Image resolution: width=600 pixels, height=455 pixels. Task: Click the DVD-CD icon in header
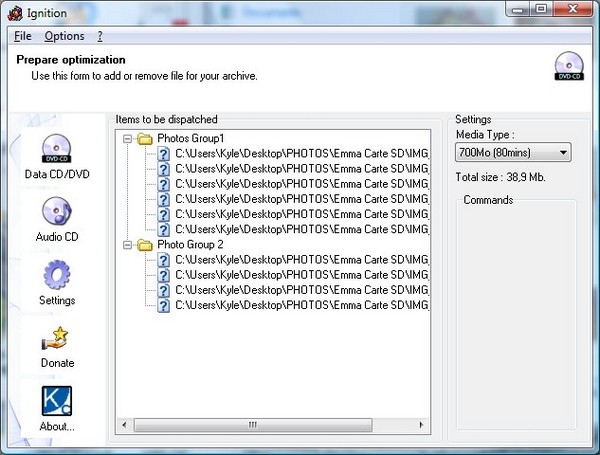tap(568, 66)
